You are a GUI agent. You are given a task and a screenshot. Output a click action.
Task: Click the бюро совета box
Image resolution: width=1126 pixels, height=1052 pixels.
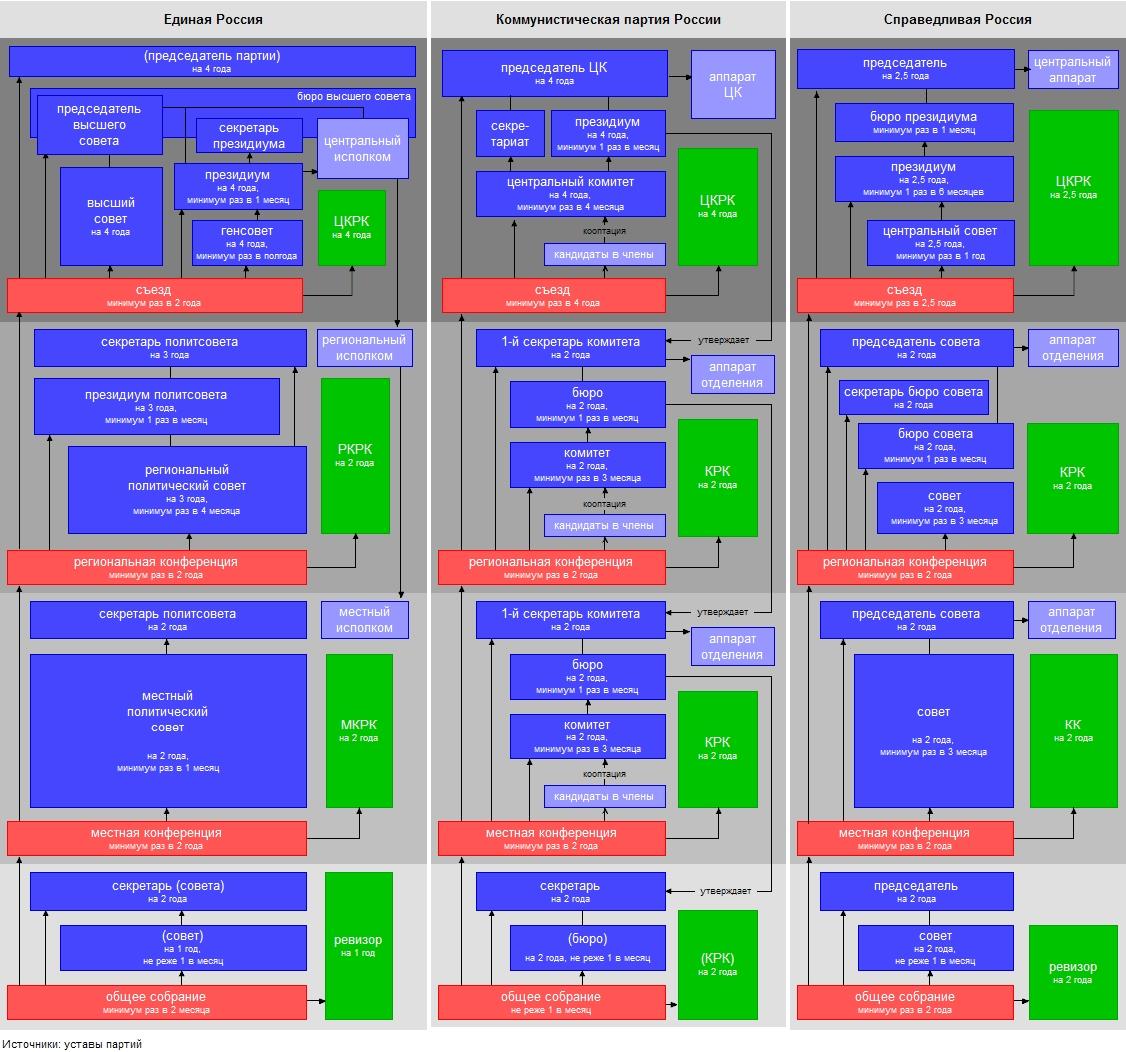[935, 446]
